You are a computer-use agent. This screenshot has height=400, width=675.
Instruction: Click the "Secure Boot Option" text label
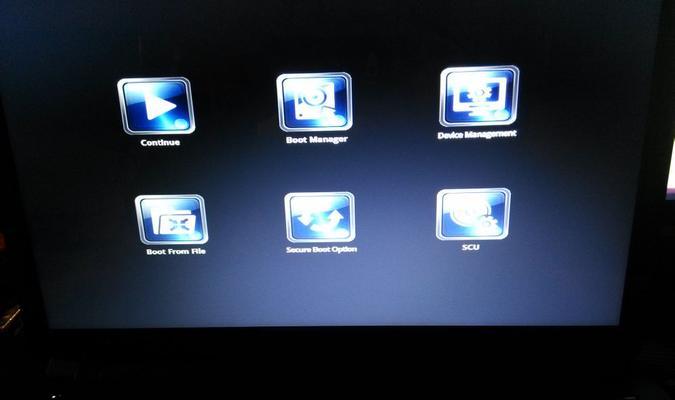pyautogui.click(x=322, y=249)
